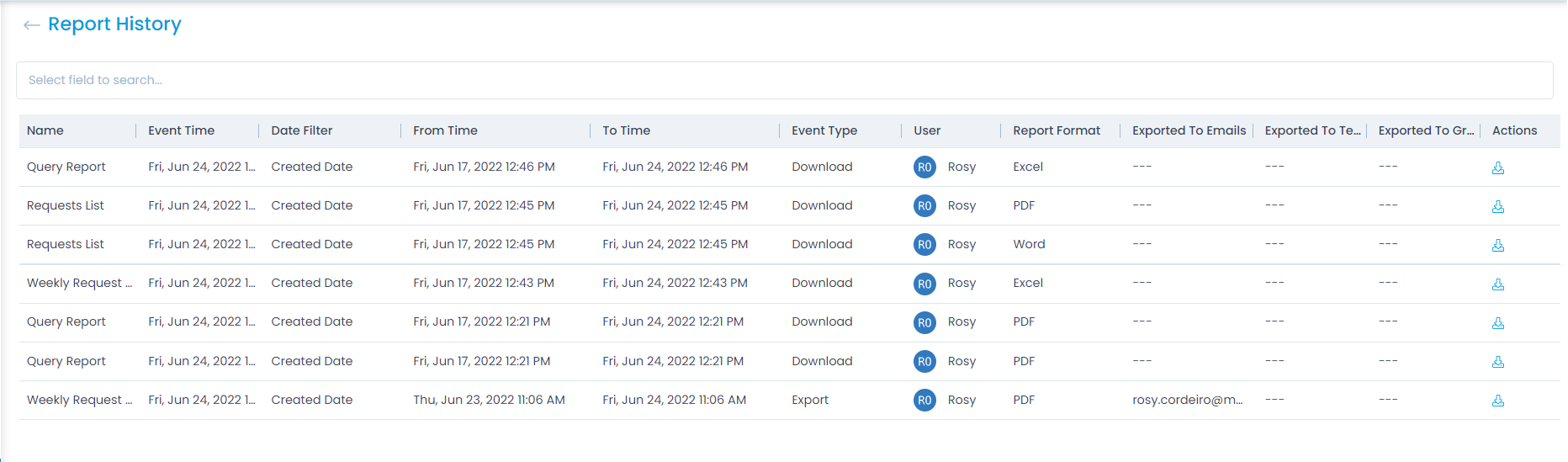Click the Event Time column header

pyautogui.click(x=181, y=130)
